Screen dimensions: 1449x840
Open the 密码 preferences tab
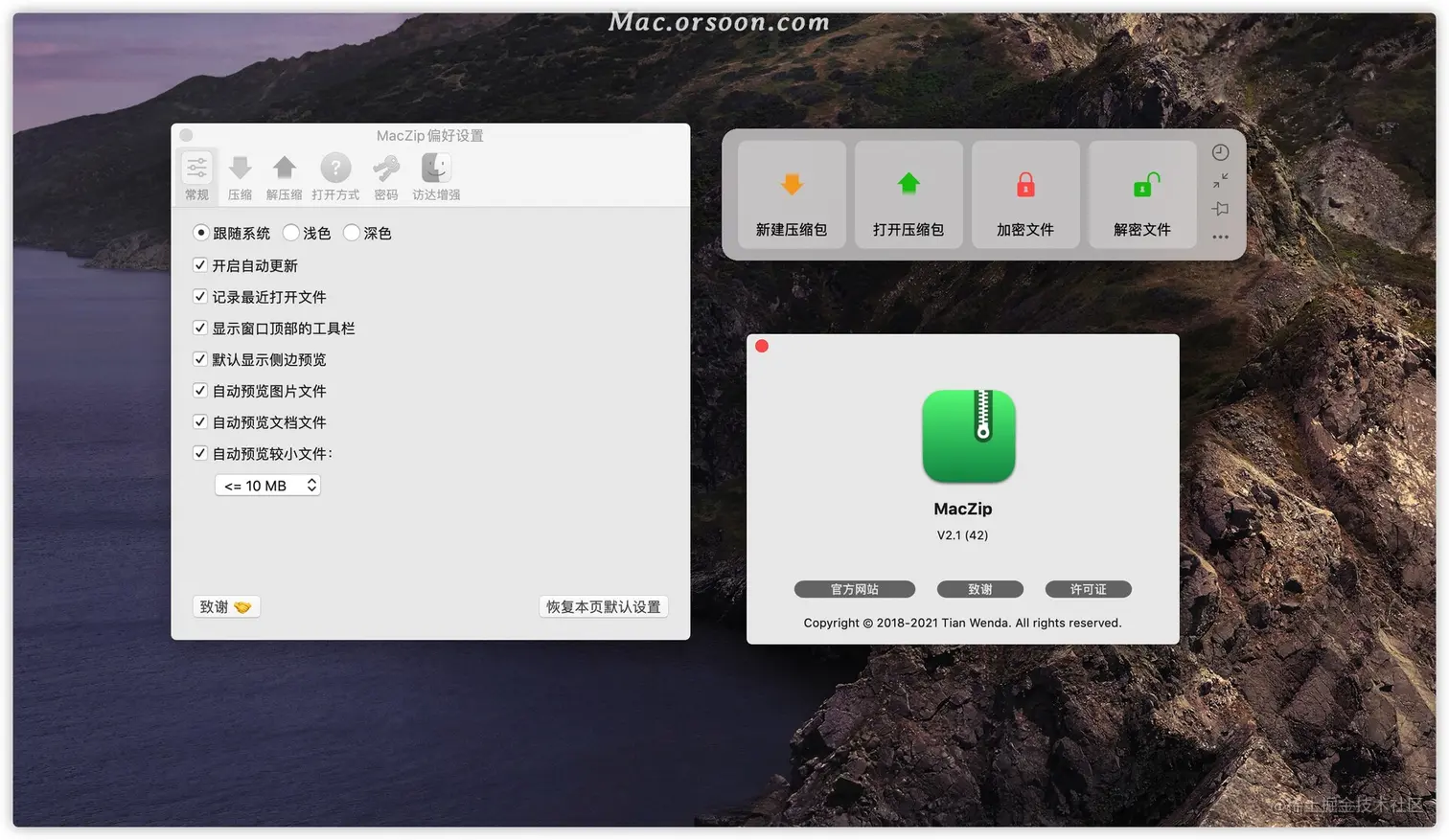click(x=386, y=176)
